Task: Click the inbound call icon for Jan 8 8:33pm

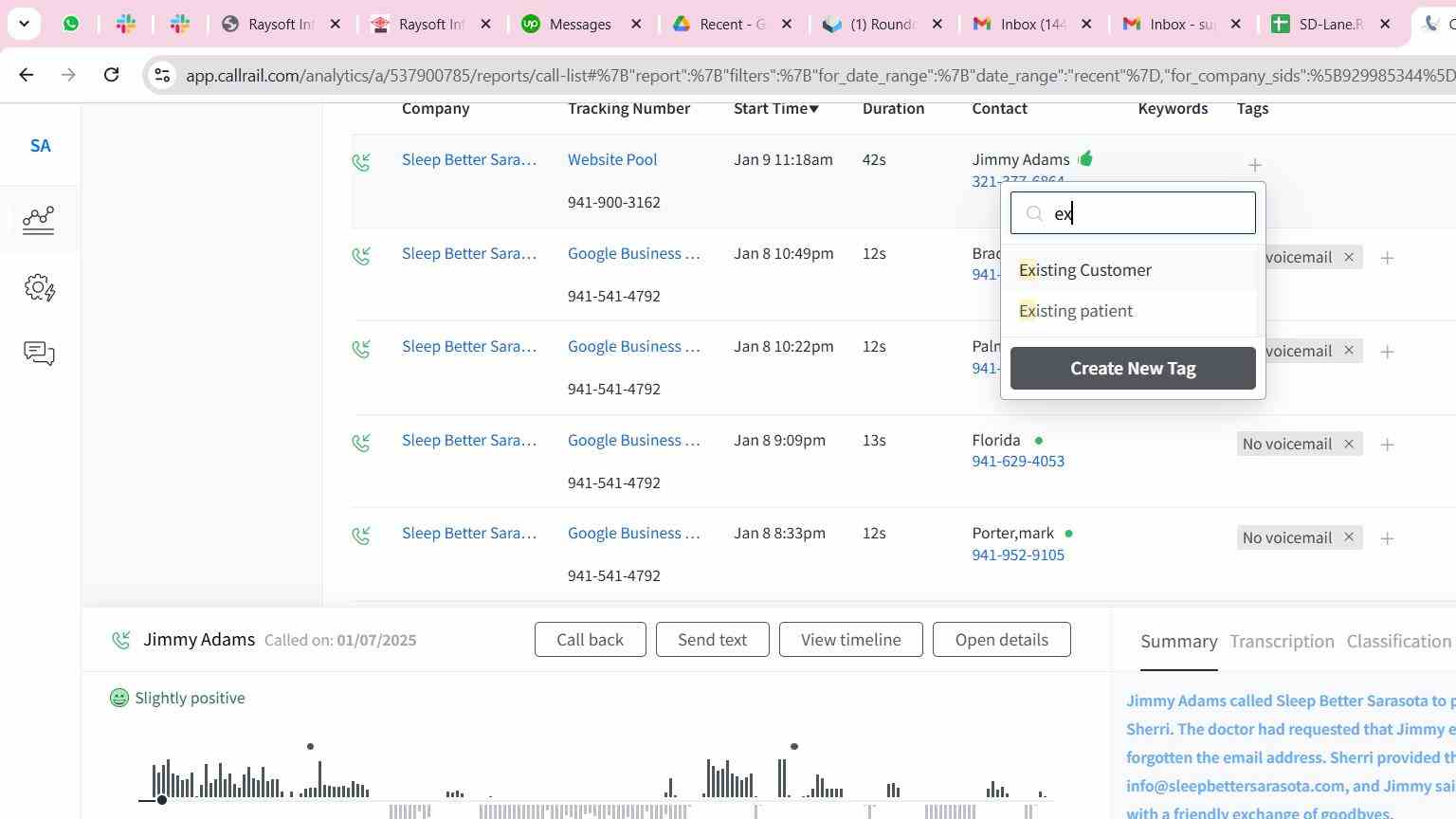Action: 361,536
